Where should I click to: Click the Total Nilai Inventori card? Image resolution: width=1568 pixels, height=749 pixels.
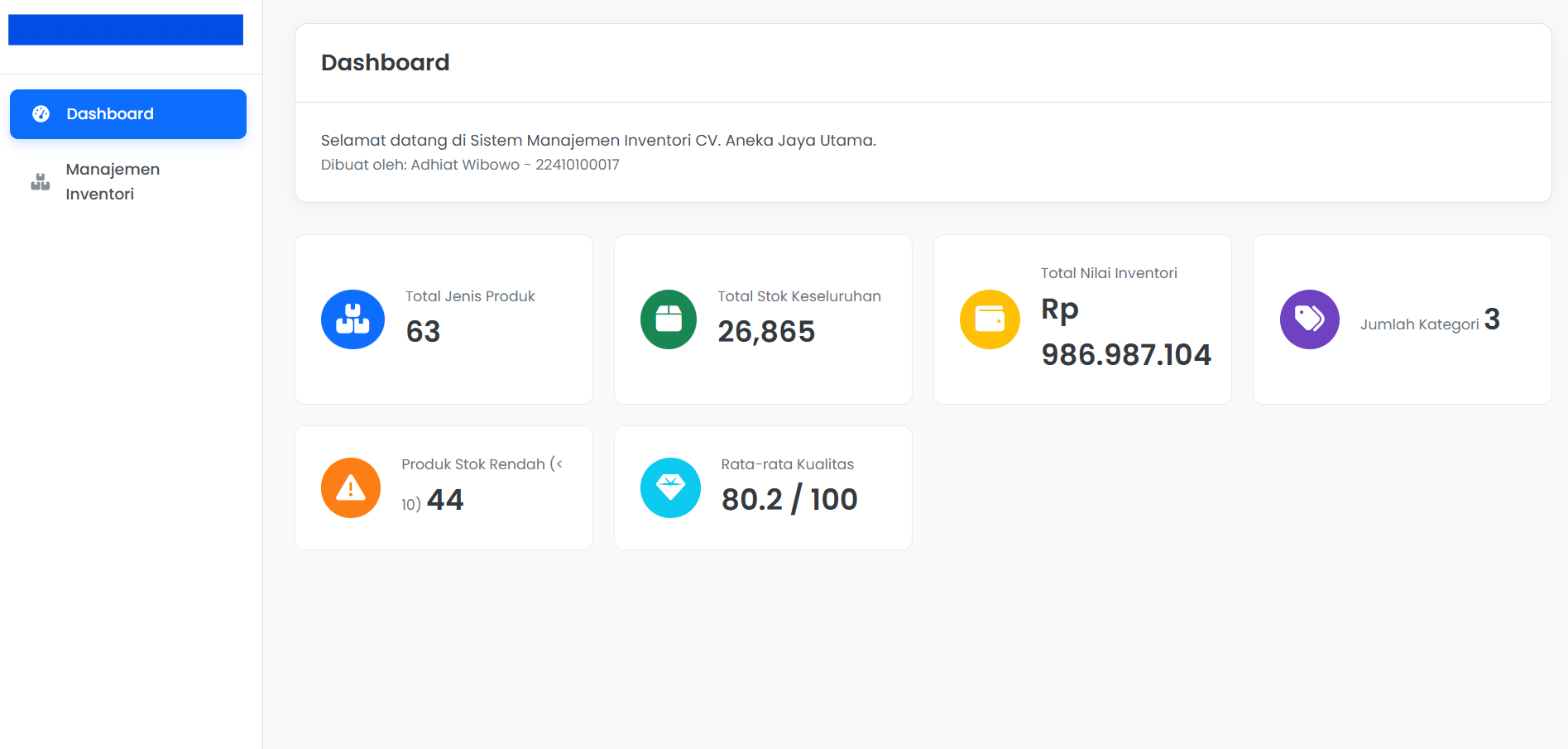1082,319
